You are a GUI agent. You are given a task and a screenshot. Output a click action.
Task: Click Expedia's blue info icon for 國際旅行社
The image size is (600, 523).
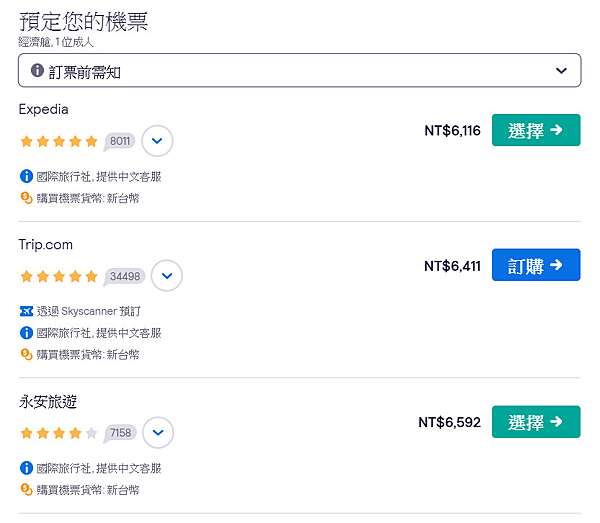point(26,176)
